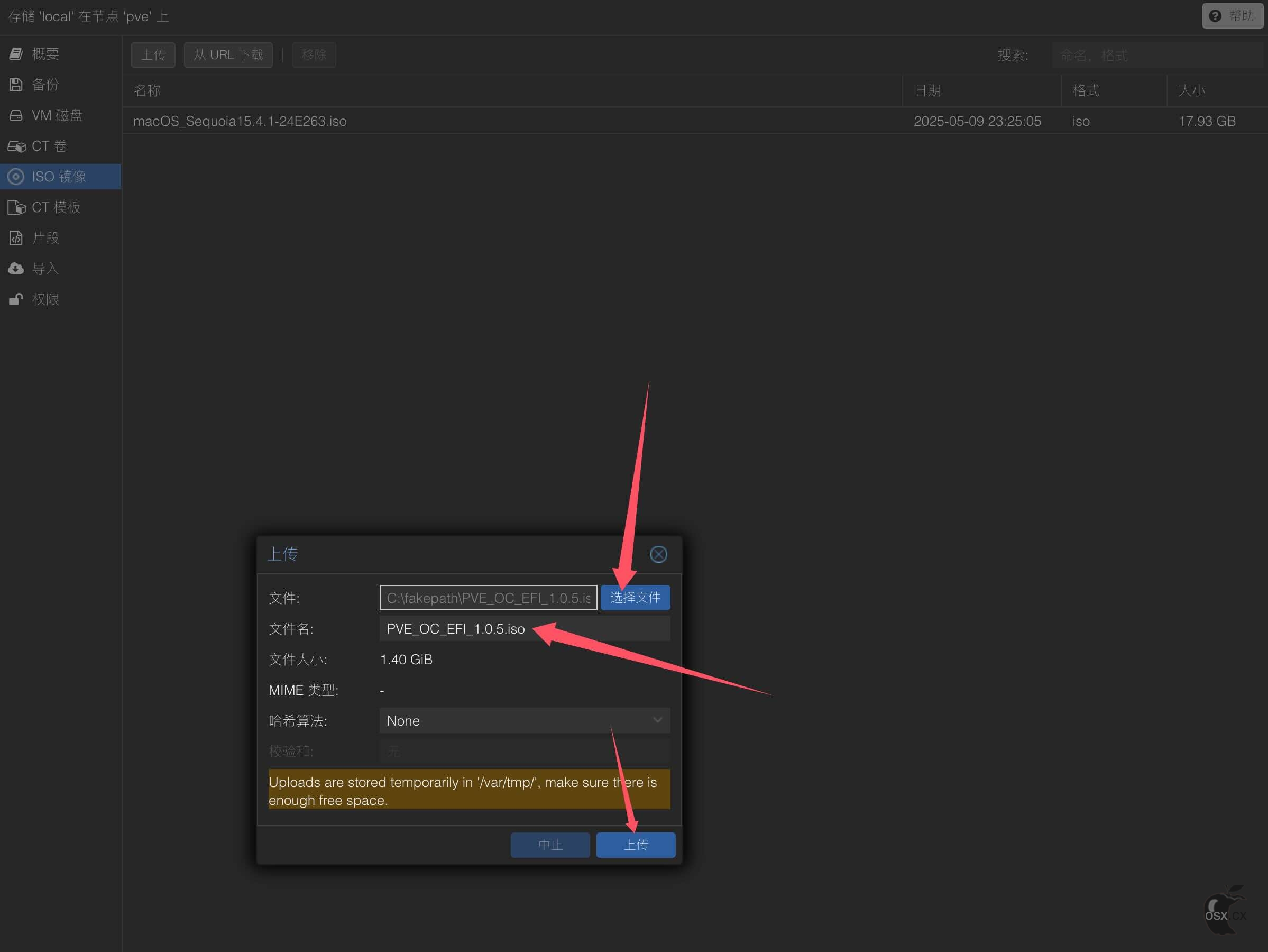
Task: Open the 片段 section
Action: click(61, 238)
